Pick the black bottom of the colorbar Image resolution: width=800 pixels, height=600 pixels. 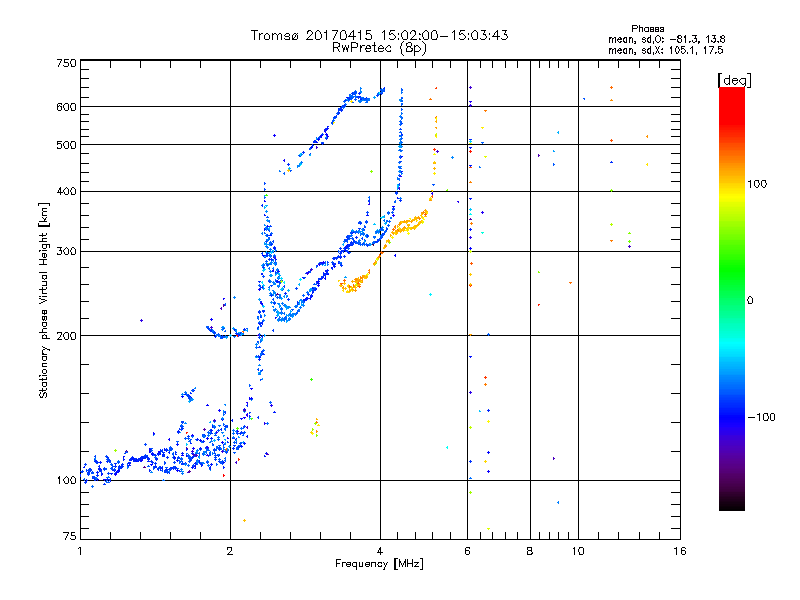(732, 503)
